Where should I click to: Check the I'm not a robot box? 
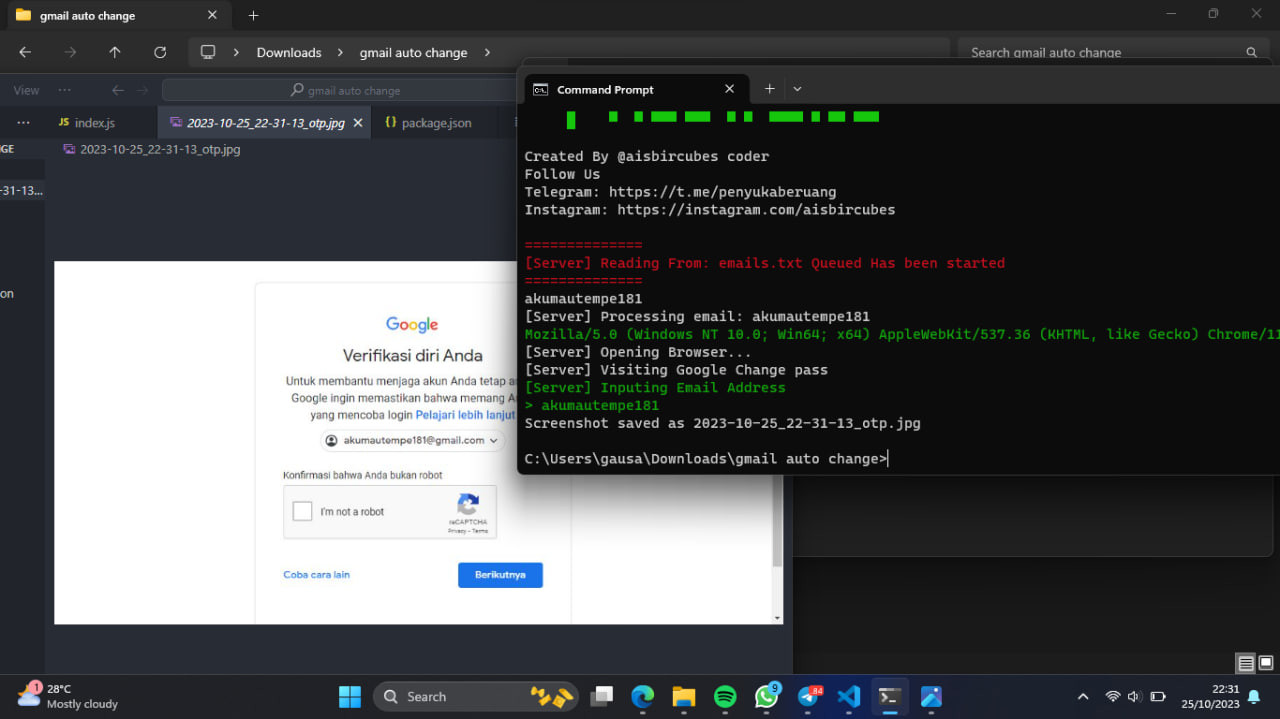(x=302, y=511)
